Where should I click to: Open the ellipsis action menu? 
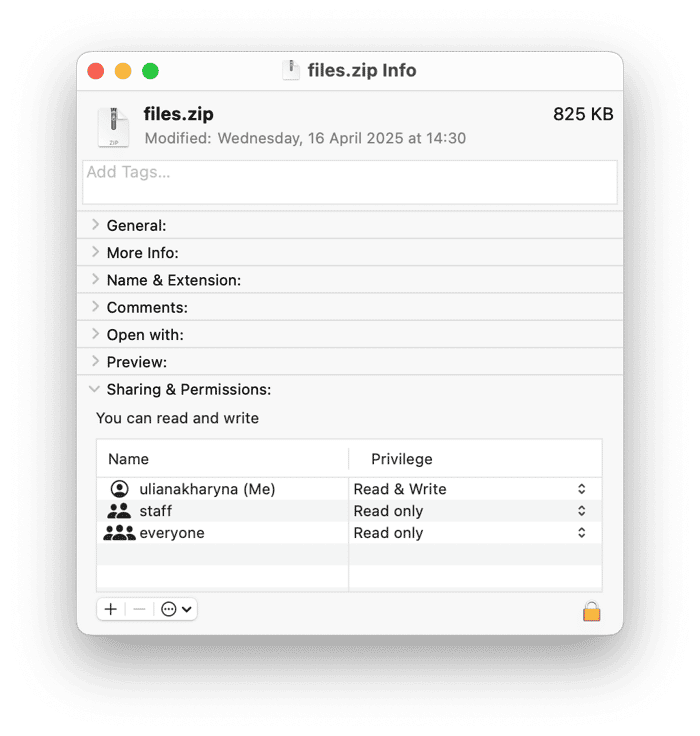(176, 609)
